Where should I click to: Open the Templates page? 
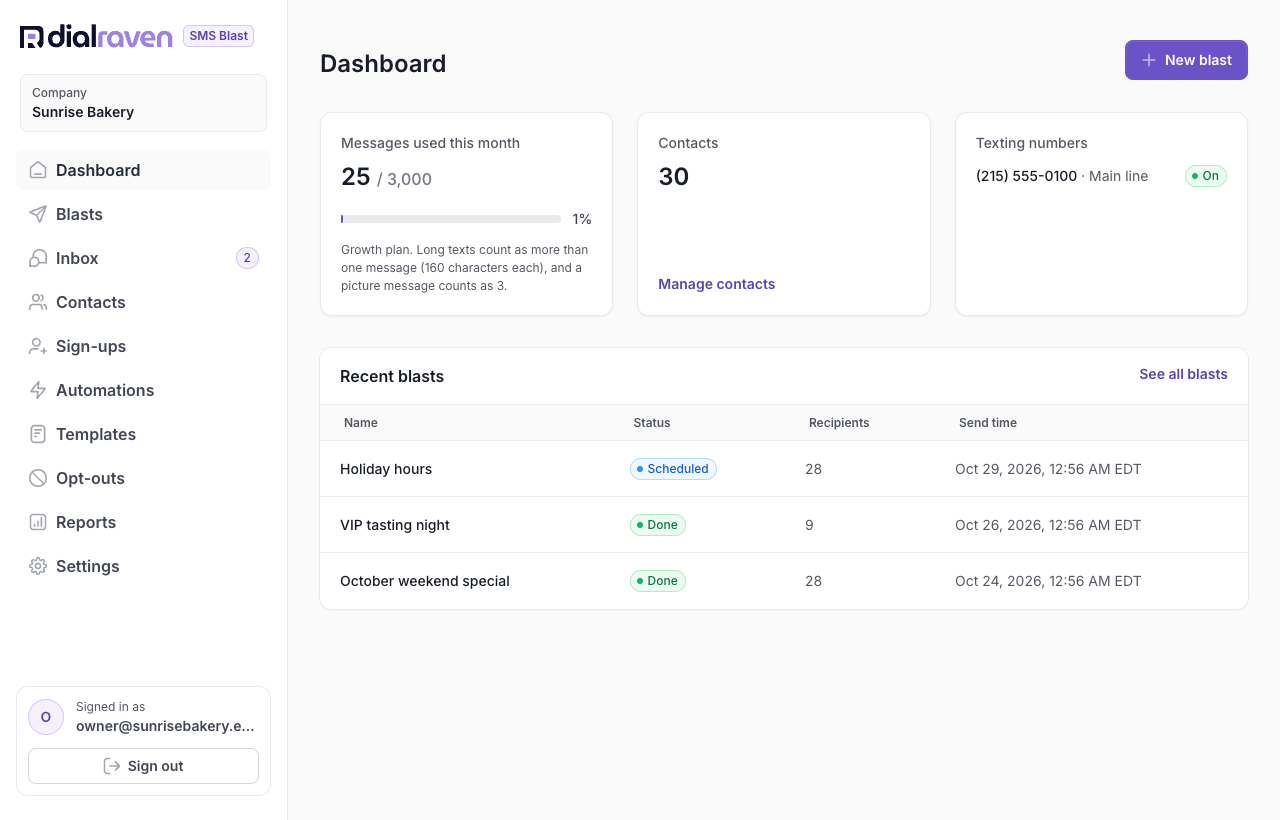point(143,434)
